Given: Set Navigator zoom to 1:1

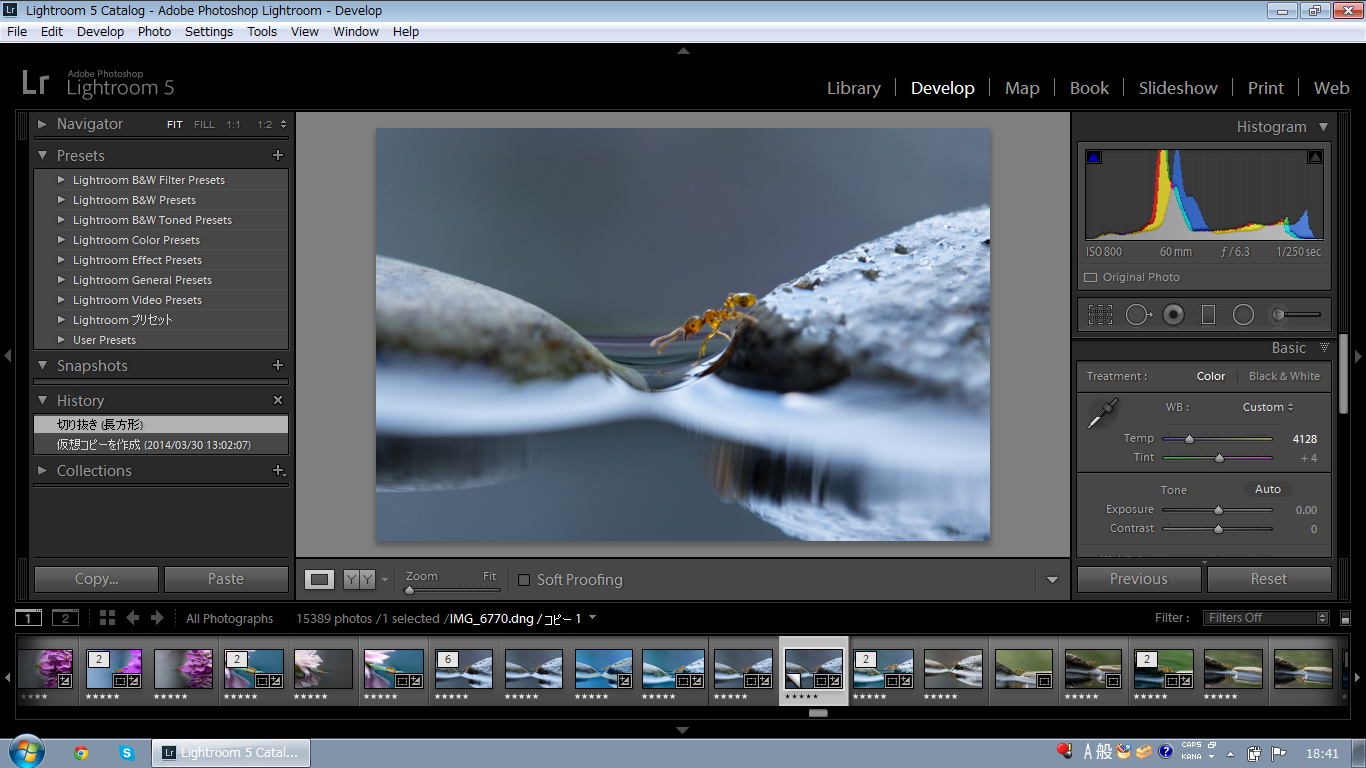Looking at the screenshot, I should [233, 125].
